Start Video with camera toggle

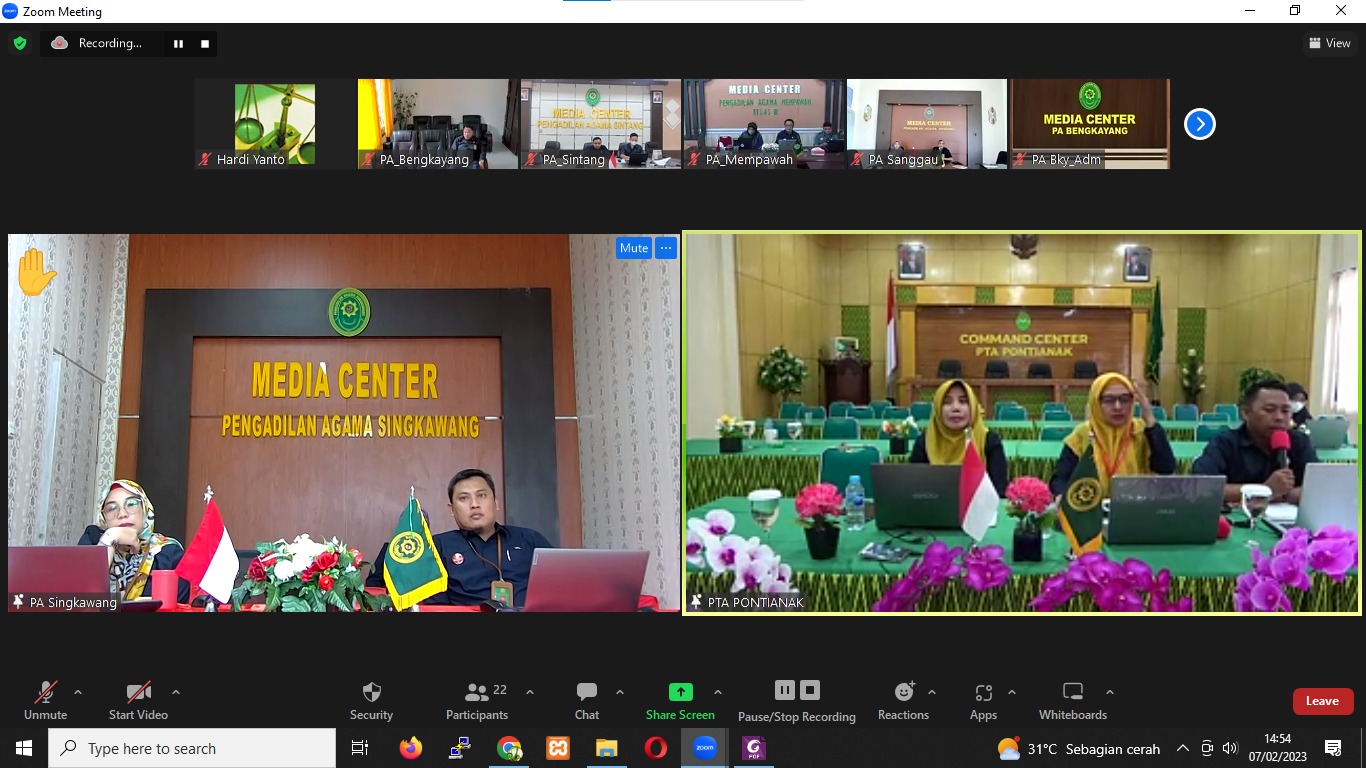(138, 700)
